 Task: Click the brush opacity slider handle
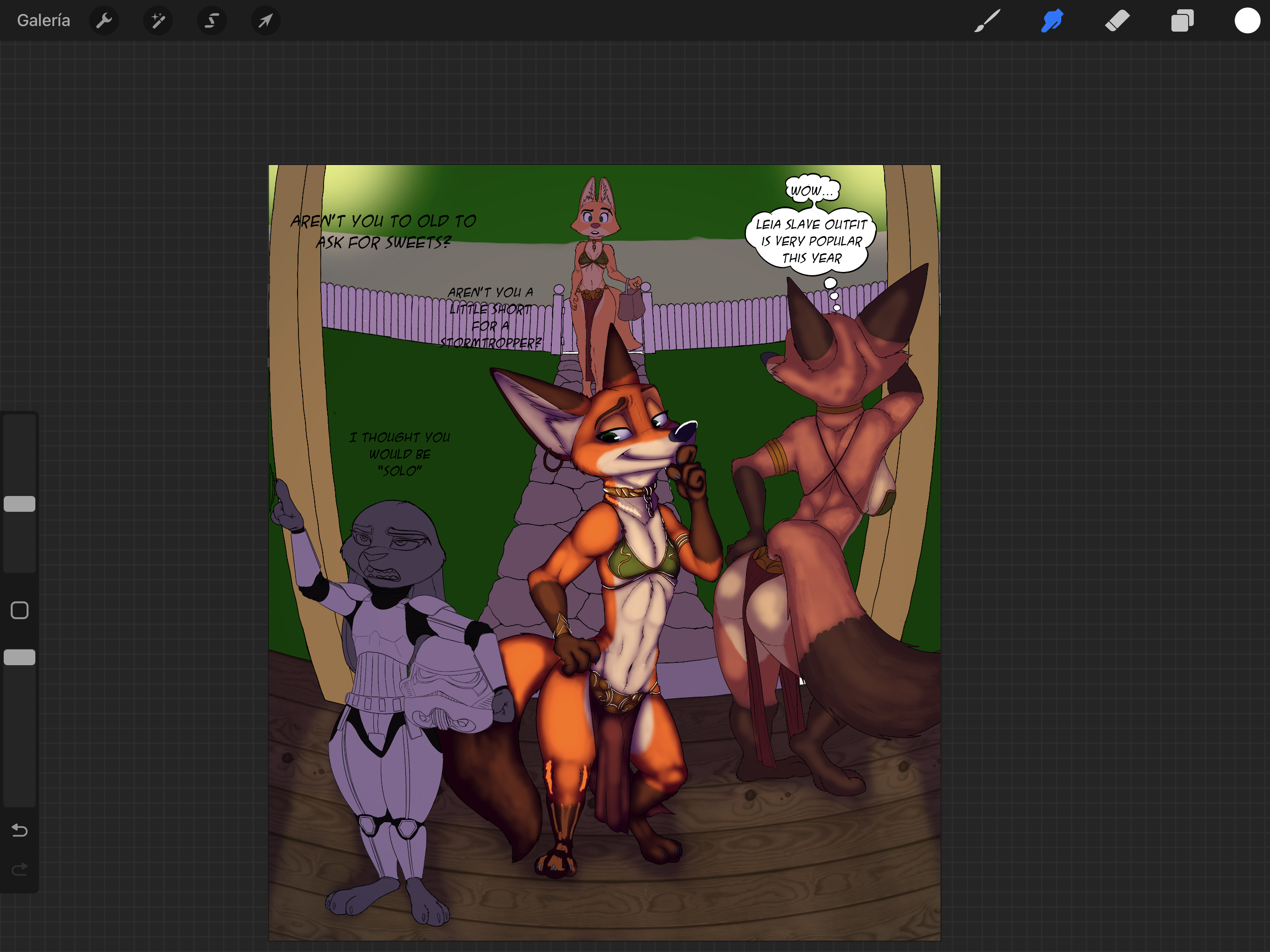pyautogui.click(x=20, y=657)
